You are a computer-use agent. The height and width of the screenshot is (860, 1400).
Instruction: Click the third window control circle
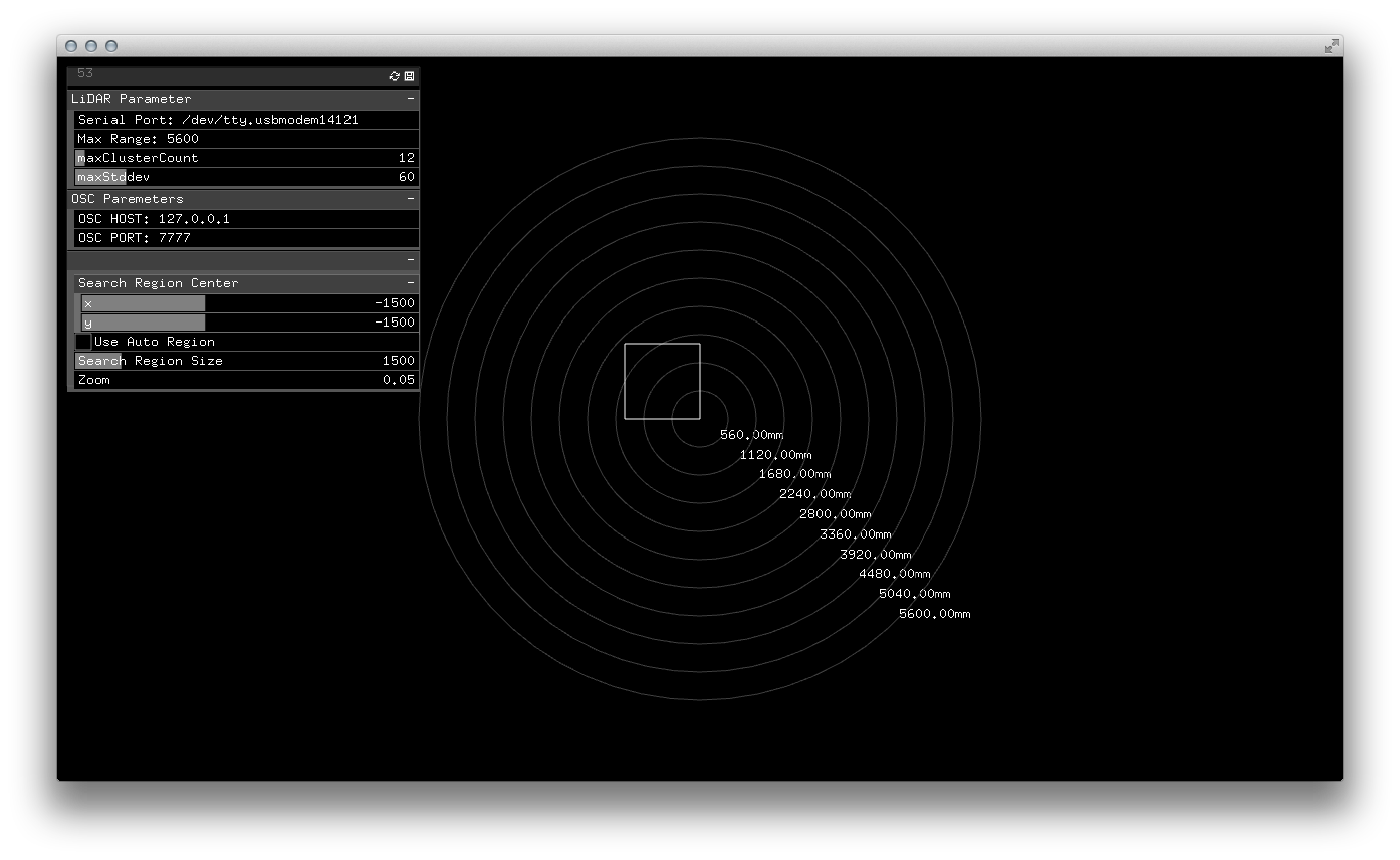(111, 47)
